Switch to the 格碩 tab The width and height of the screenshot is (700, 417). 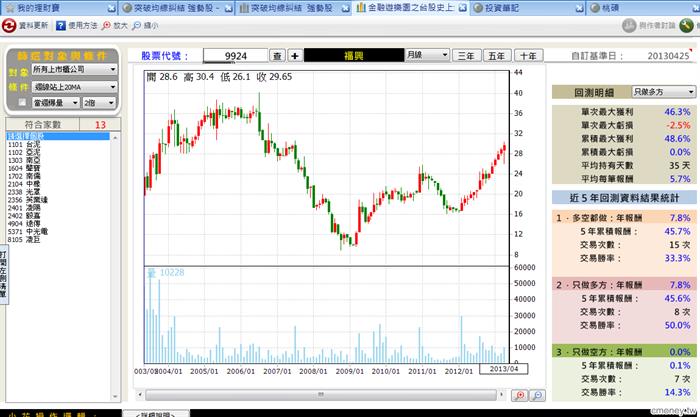tap(643, 8)
